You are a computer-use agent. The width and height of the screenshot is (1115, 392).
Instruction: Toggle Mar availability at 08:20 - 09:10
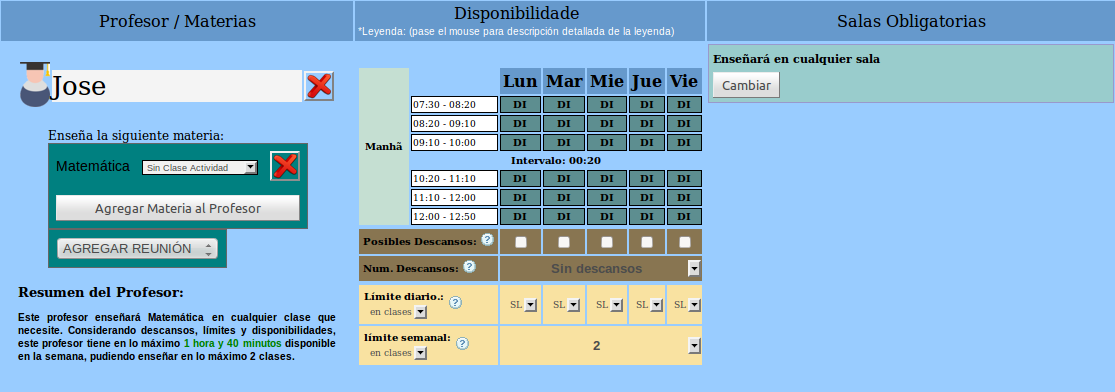tap(564, 123)
